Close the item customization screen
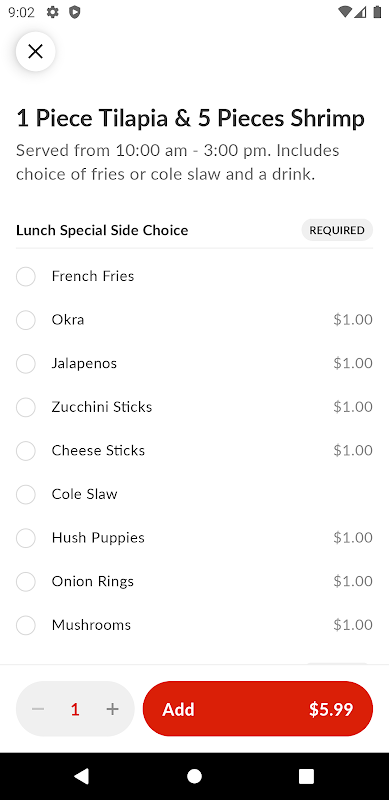 [x=35, y=51]
